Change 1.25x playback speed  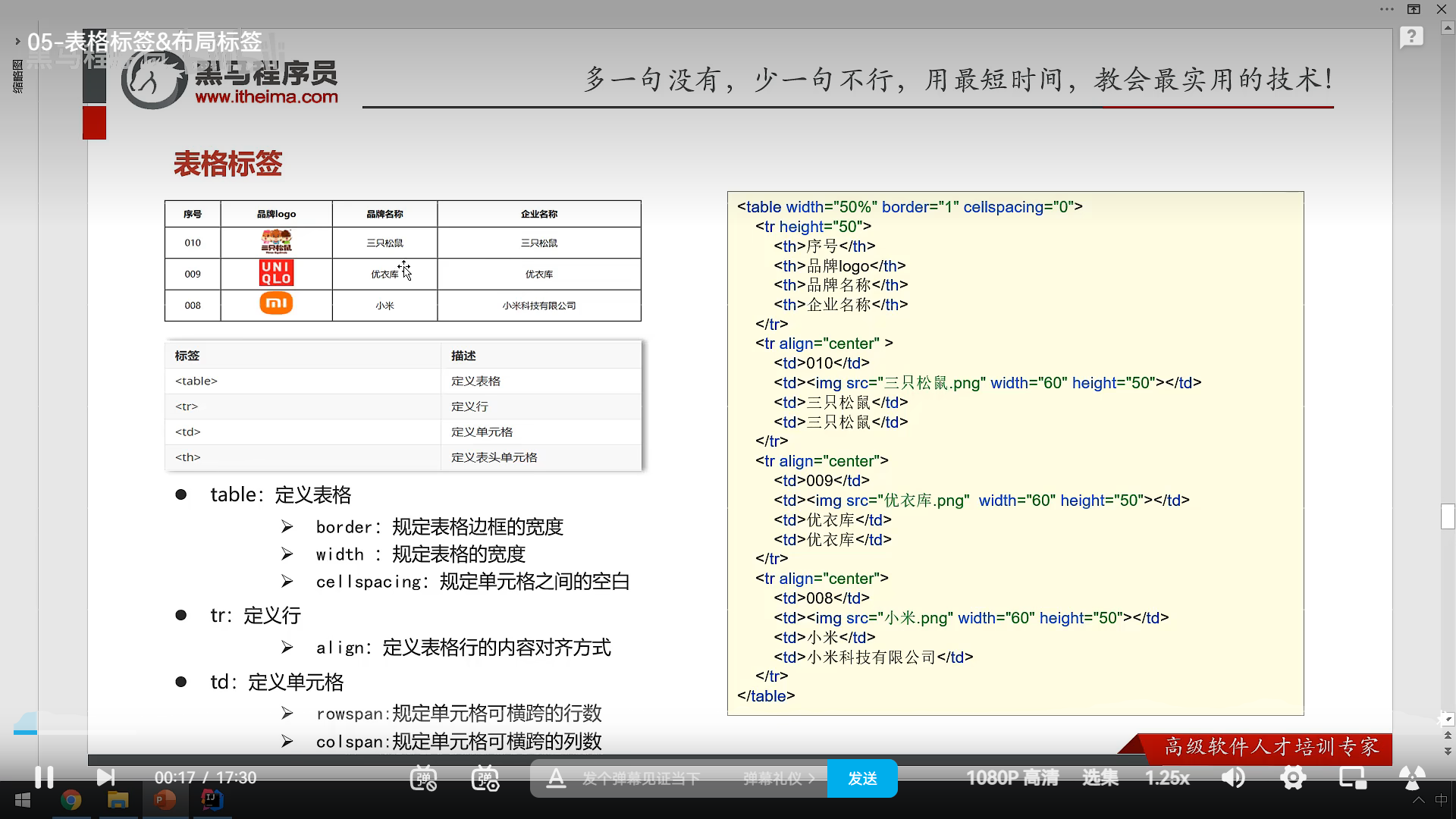1167,778
